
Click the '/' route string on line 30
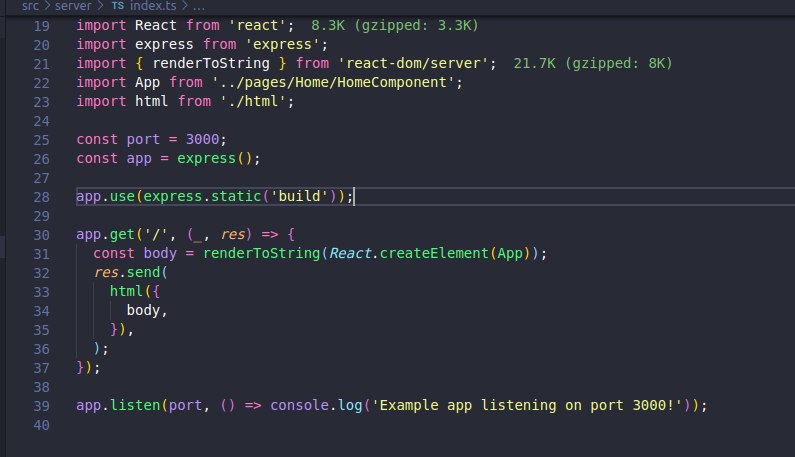(x=156, y=234)
